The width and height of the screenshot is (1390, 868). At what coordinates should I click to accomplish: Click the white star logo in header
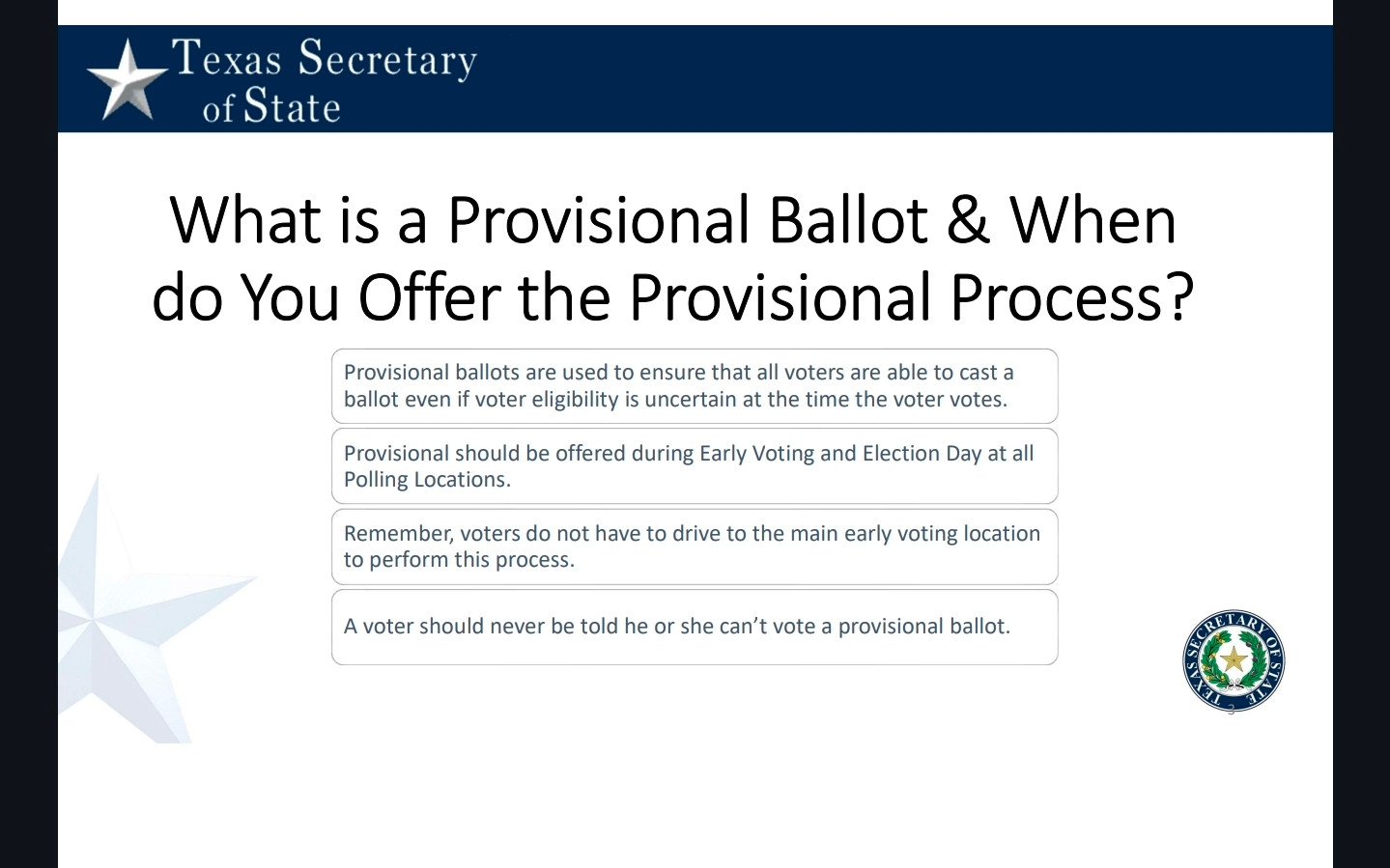point(128,81)
